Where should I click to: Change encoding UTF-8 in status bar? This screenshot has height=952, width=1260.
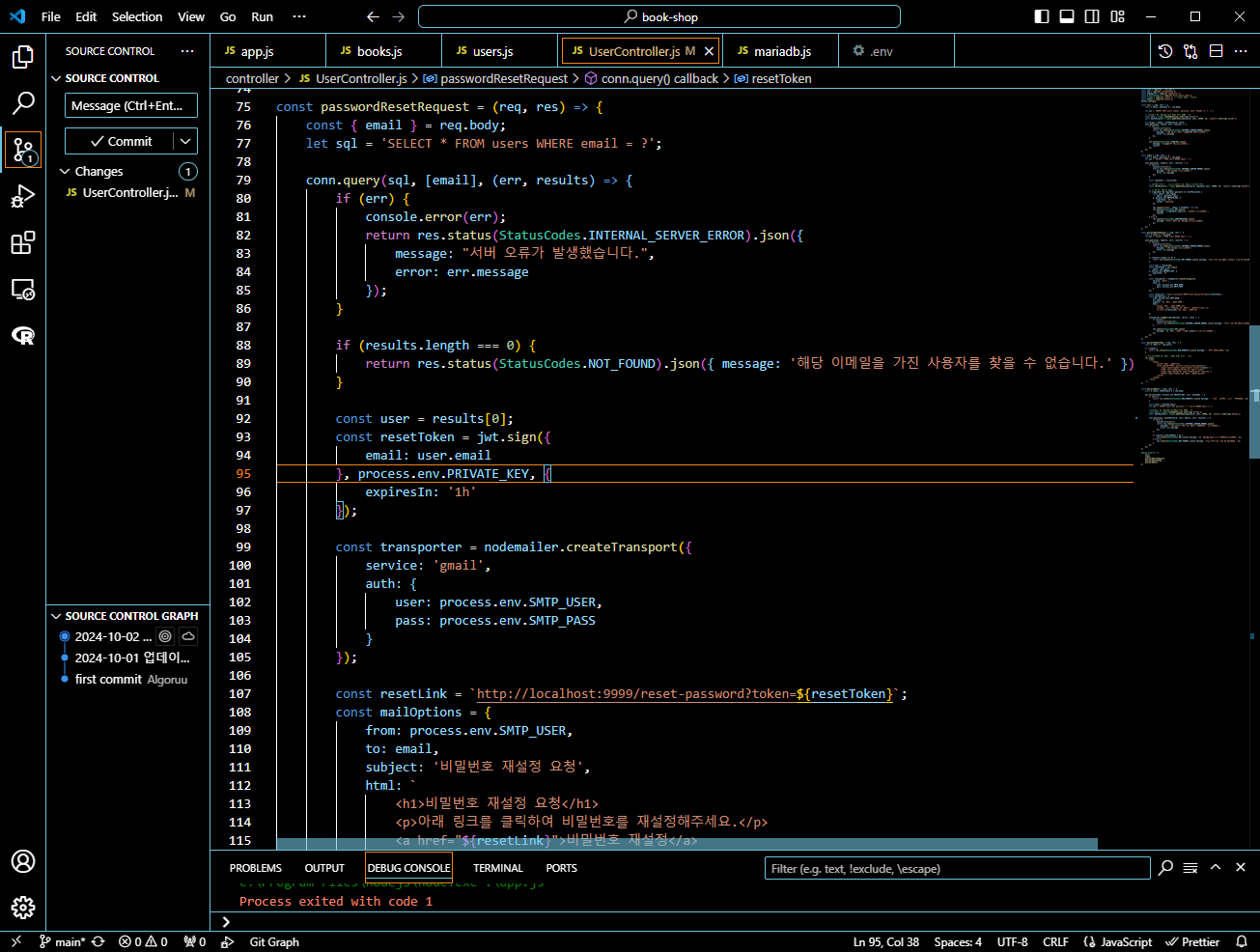coord(1013,941)
